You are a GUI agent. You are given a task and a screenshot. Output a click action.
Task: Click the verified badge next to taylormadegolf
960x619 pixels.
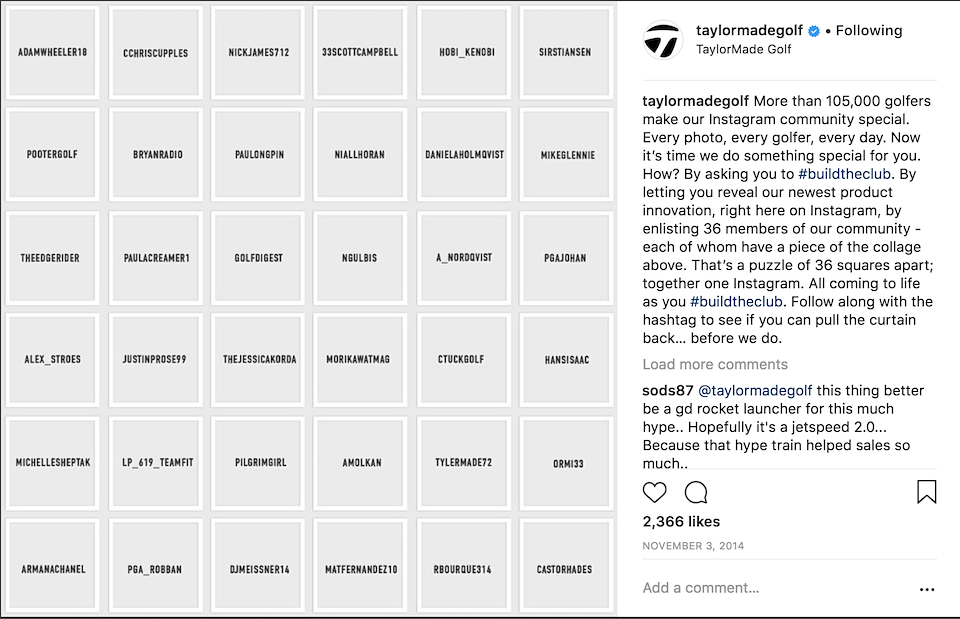[x=814, y=31]
